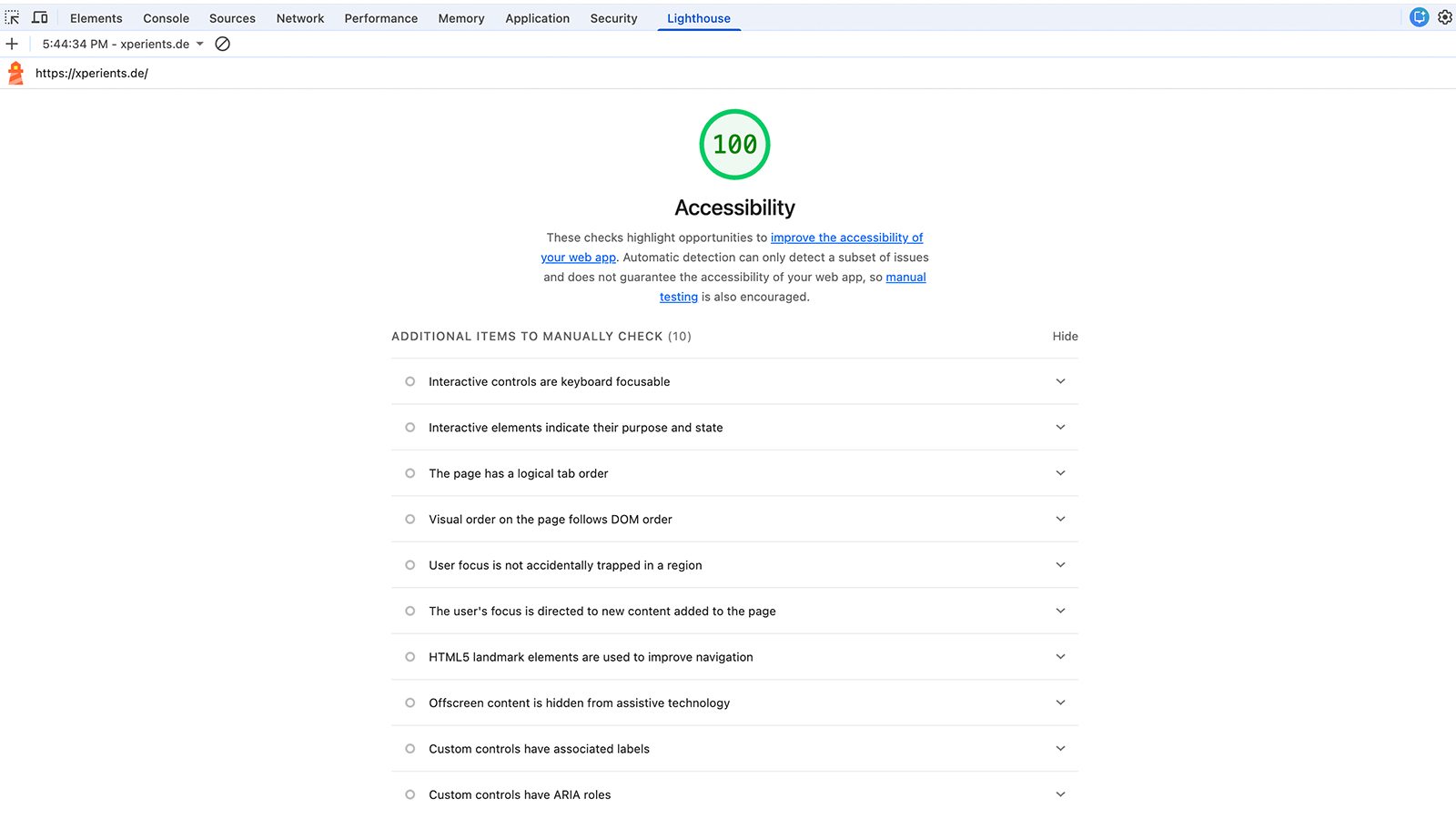
Task: Click 'Offscreen content is hidden' row text
Action: 580,703
